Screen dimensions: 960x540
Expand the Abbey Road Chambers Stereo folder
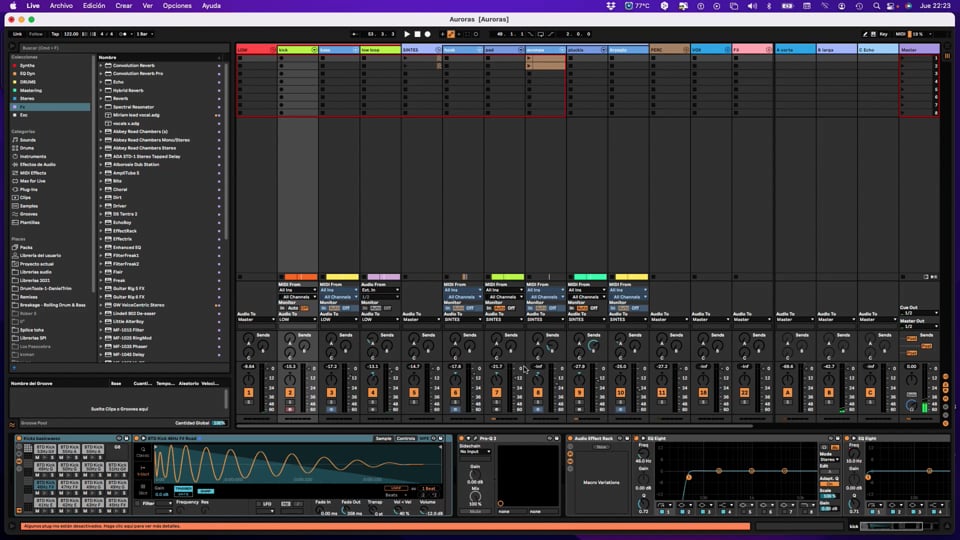coord(102,148)
